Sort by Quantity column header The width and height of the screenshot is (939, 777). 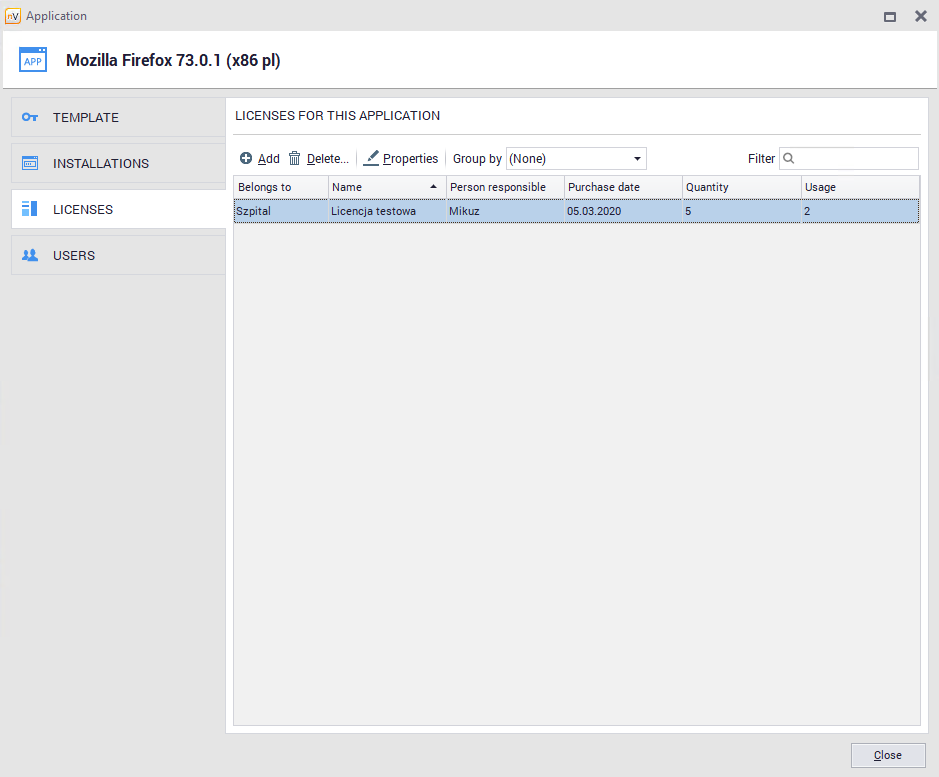tap(740, 187)
